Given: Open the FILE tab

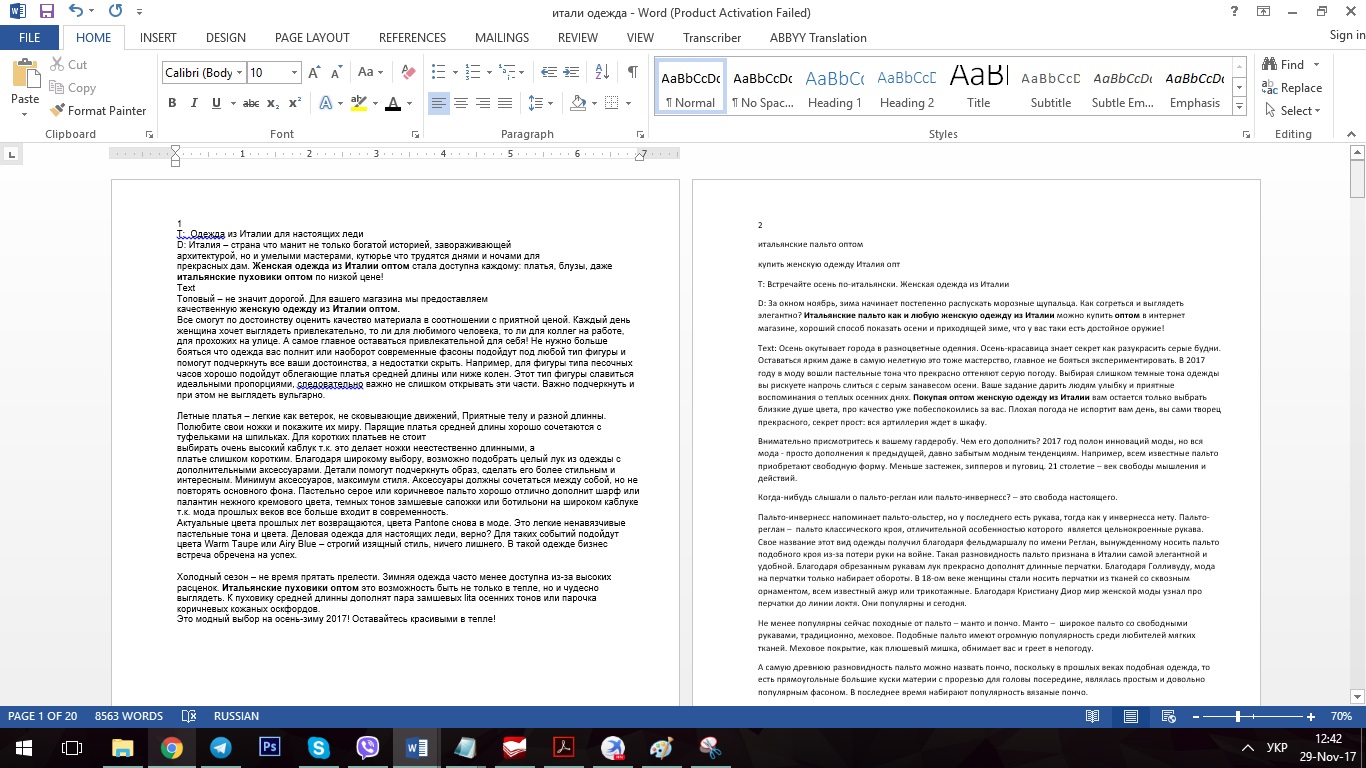Looking at the screenshot, I should (30, 38).
